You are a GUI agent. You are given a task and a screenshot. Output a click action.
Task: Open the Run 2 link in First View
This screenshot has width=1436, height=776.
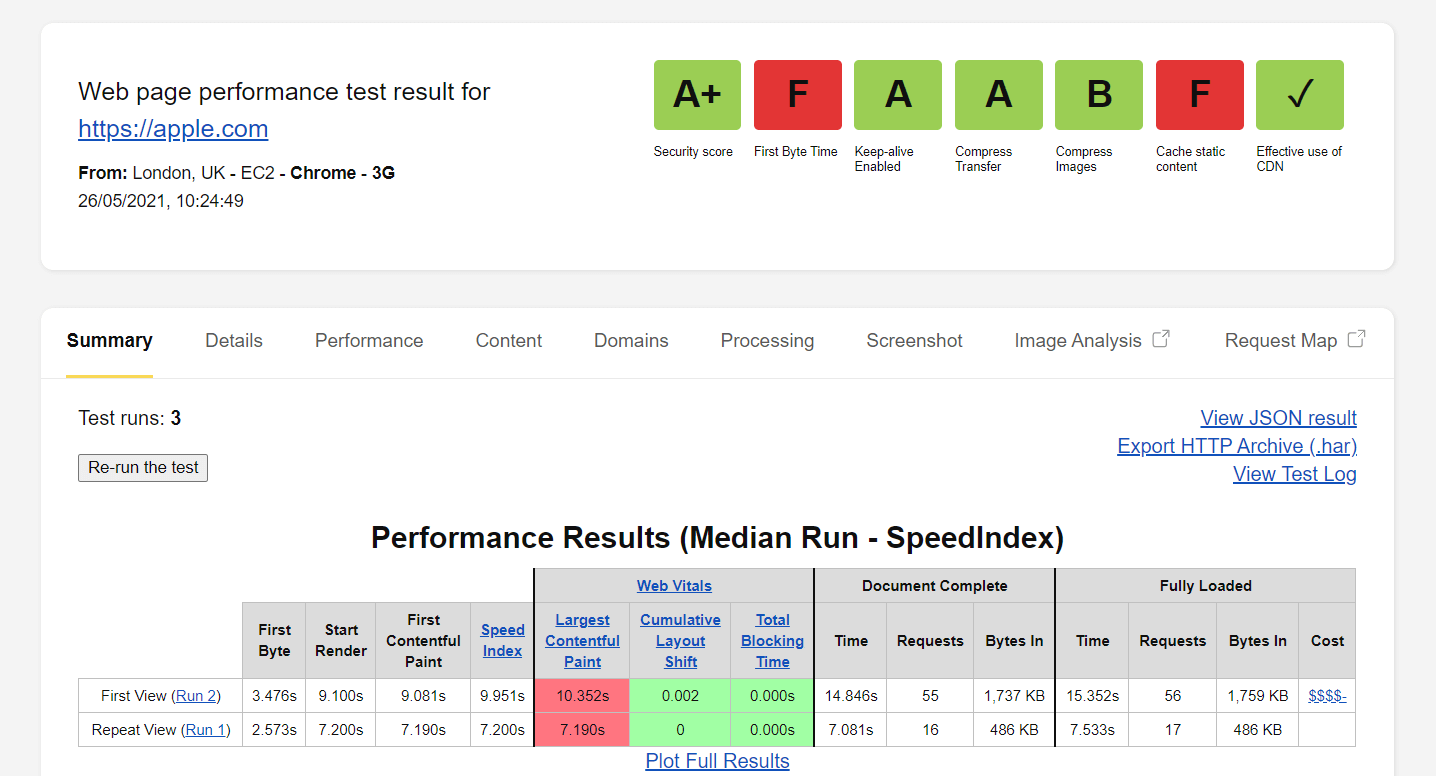point(197,695)
